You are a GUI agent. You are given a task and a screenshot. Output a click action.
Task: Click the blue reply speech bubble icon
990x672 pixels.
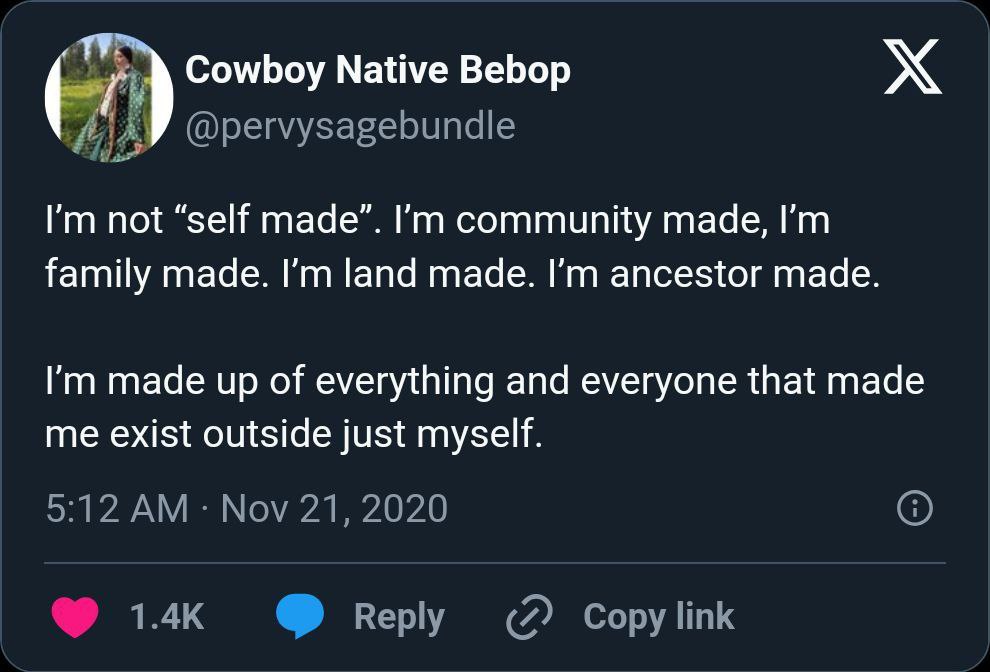tap(300, 617)
